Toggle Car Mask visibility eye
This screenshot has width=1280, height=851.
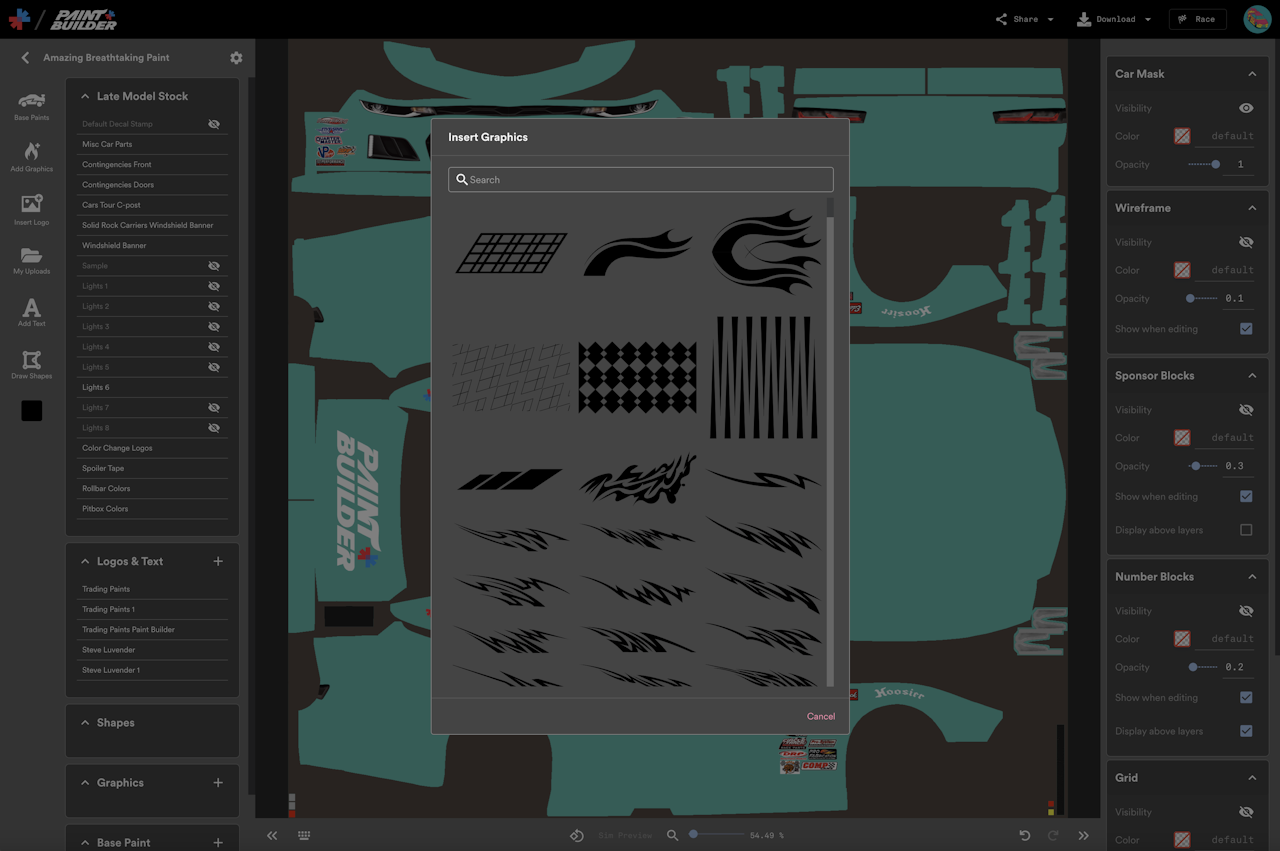pos(1246,108)
